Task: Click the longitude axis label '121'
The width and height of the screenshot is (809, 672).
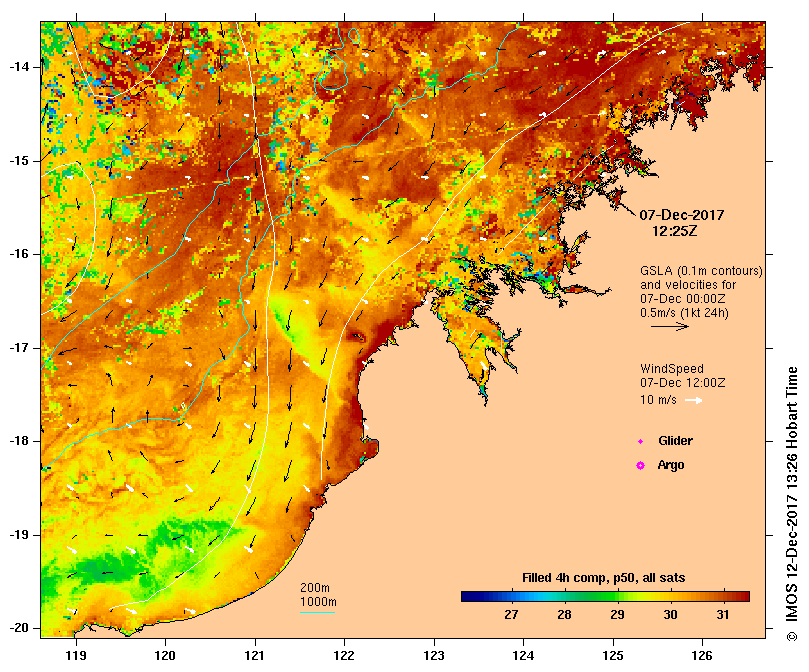Action: pos(255,656)
